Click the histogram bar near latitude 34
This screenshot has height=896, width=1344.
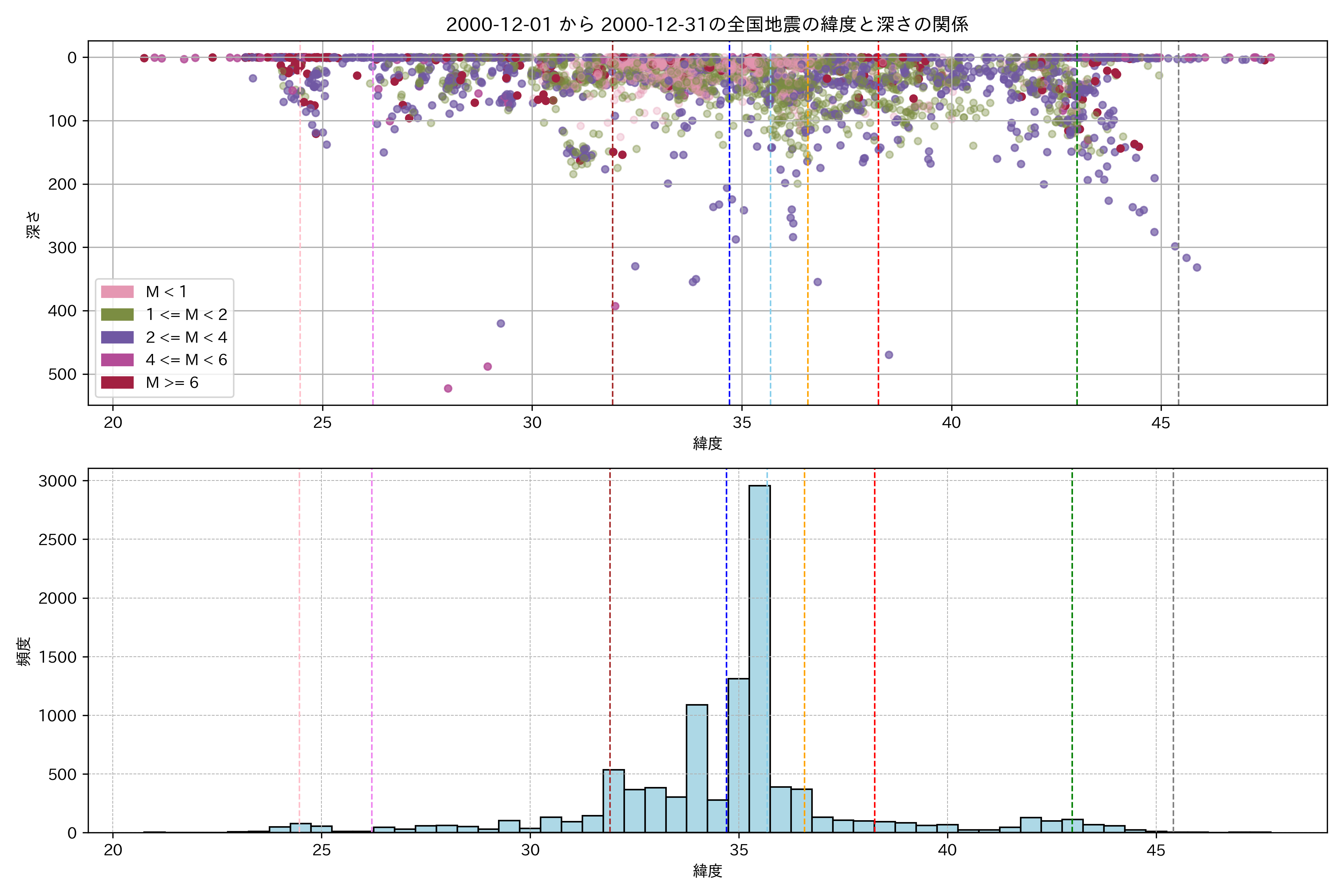(697, 769)
